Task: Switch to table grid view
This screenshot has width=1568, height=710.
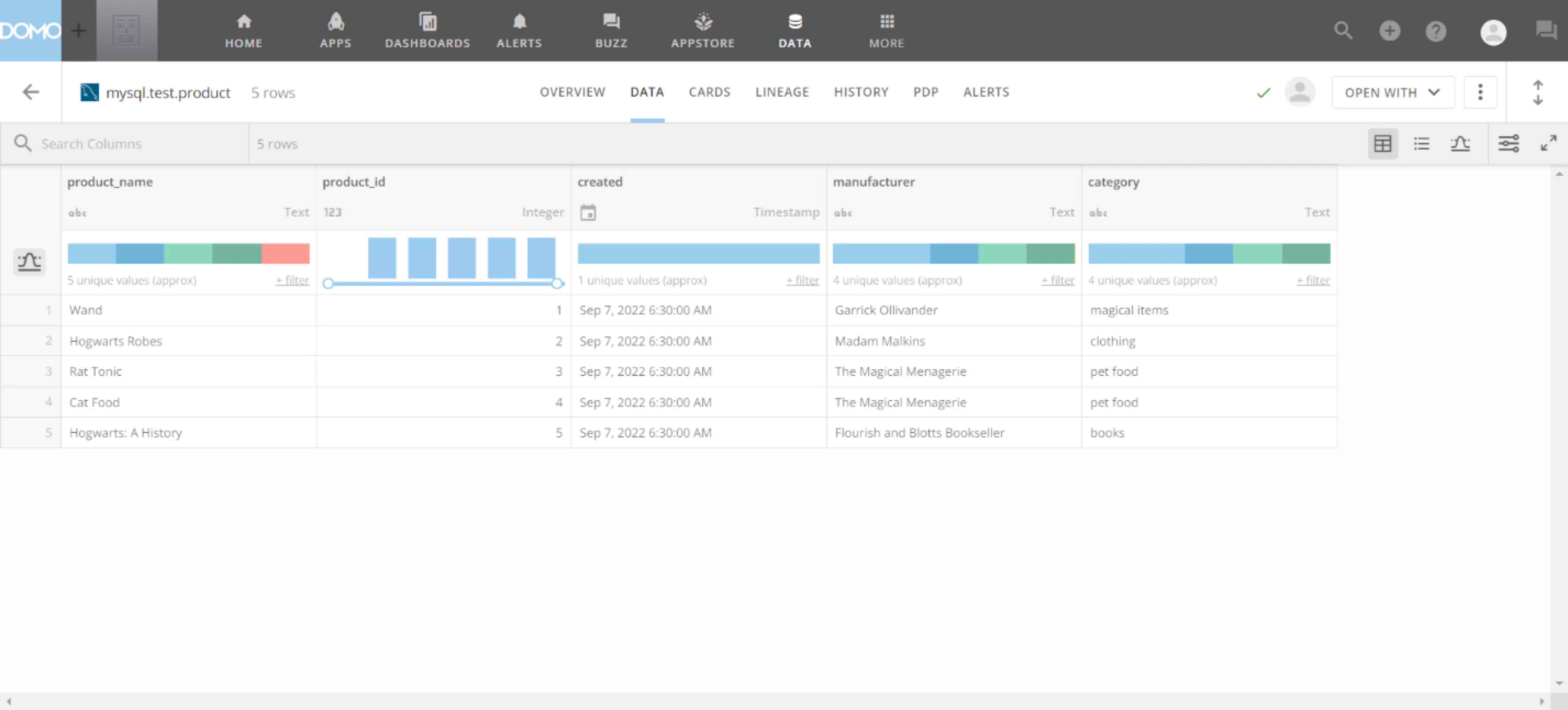Action: (x=1382, y=144)
